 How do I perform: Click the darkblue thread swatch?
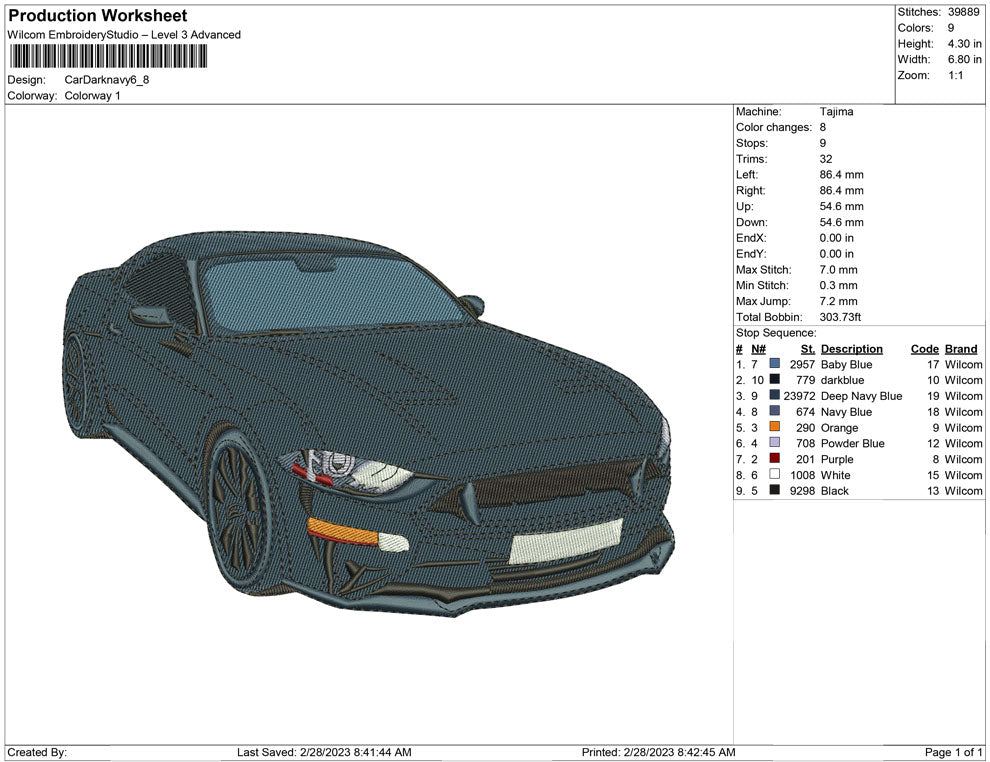click(774, 380)
